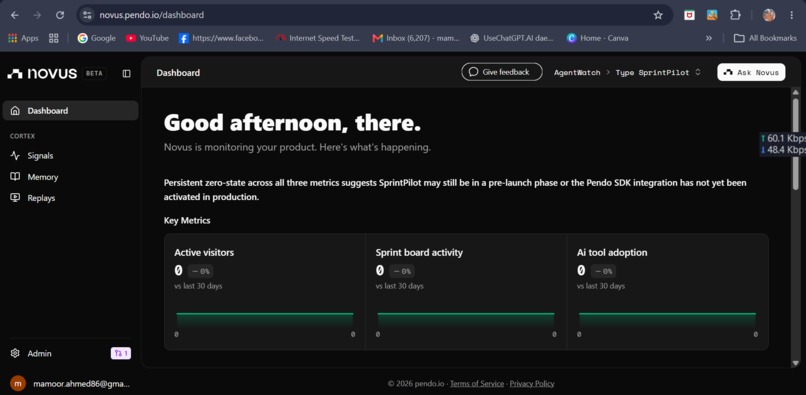806x395 pixels.
Task: Select Dashboard in the sidebar
Action: coord(70,111)
